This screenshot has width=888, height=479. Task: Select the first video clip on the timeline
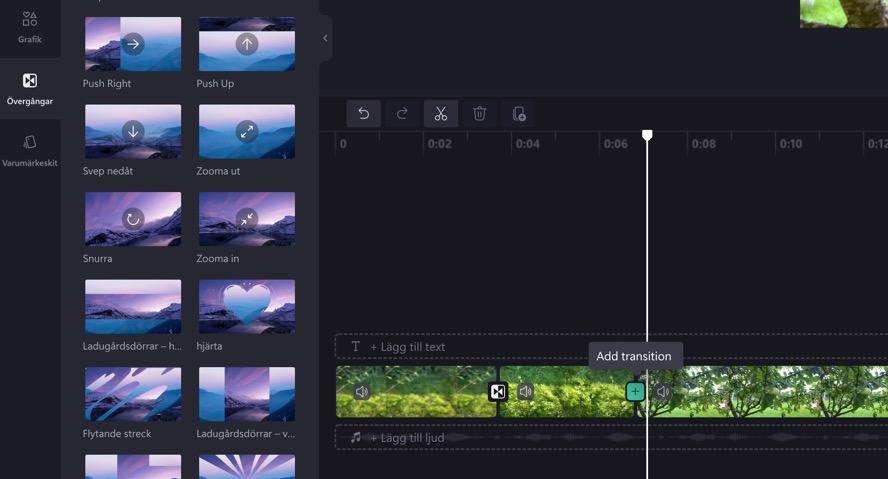[x=416, y=391]
